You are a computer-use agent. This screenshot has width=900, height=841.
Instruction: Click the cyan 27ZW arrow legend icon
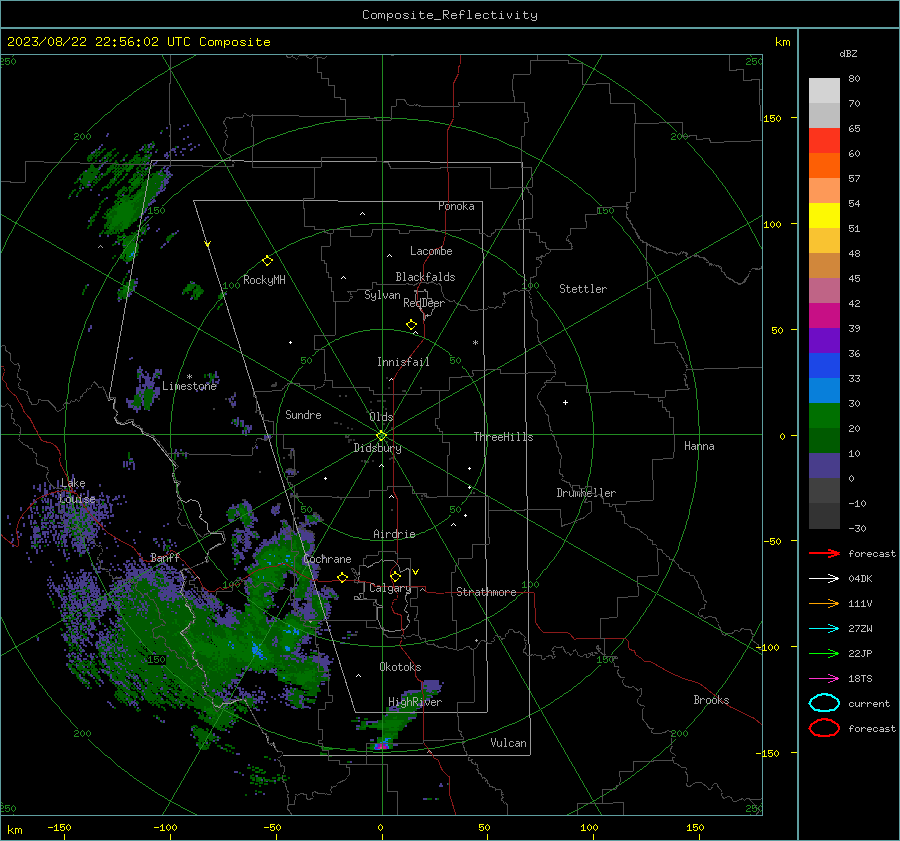click(x=824, y=629)
